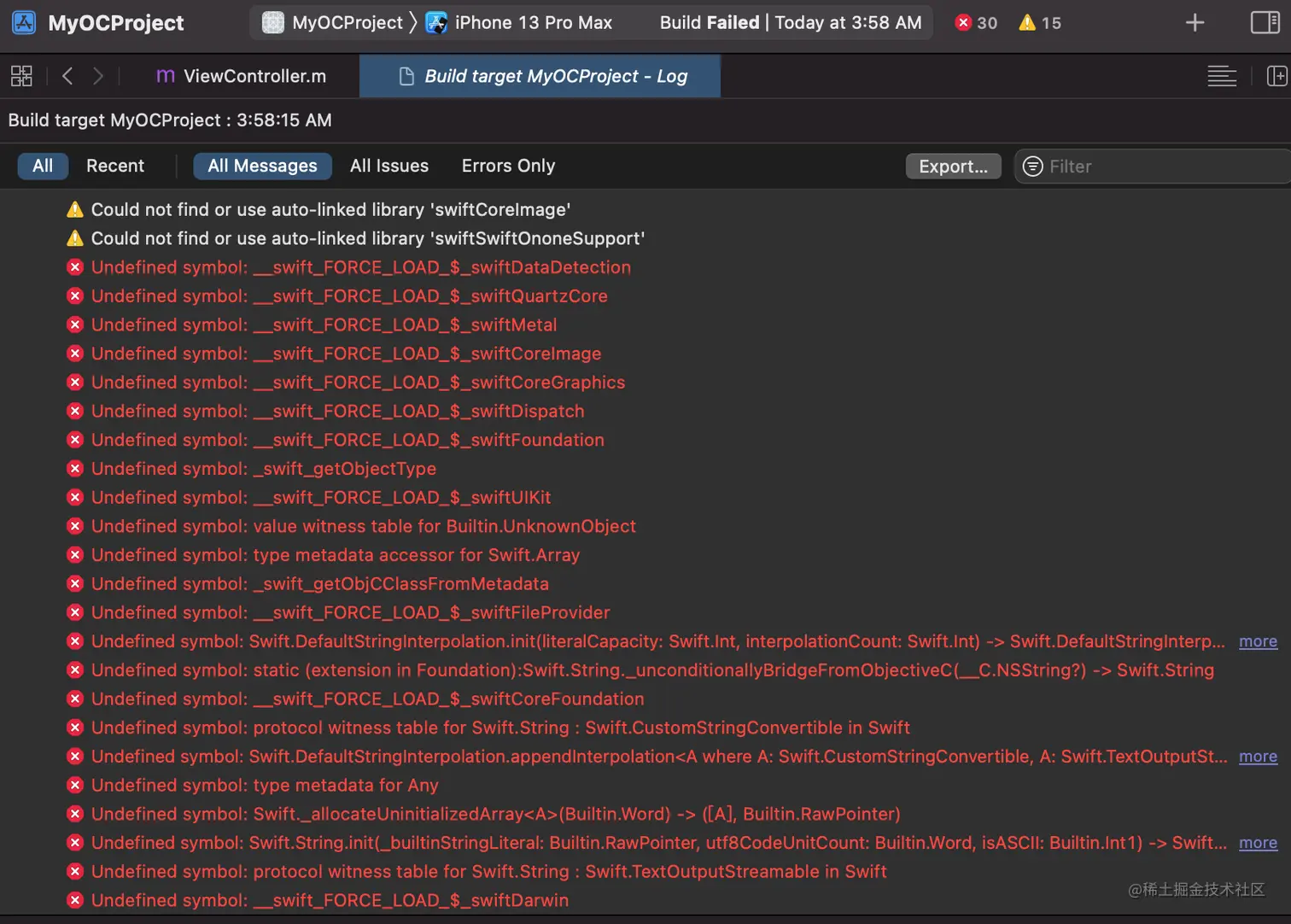Select the swiftFoundation undefined symbol error
The width and height of the screenshot is (1291, 924).
[348, 440]
